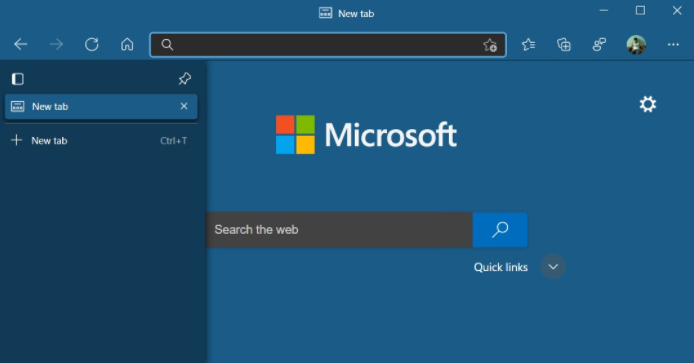The height and width of the screenshot is (363, 694).
Task: Open the Collections icon
Action: tap(563, 44)
